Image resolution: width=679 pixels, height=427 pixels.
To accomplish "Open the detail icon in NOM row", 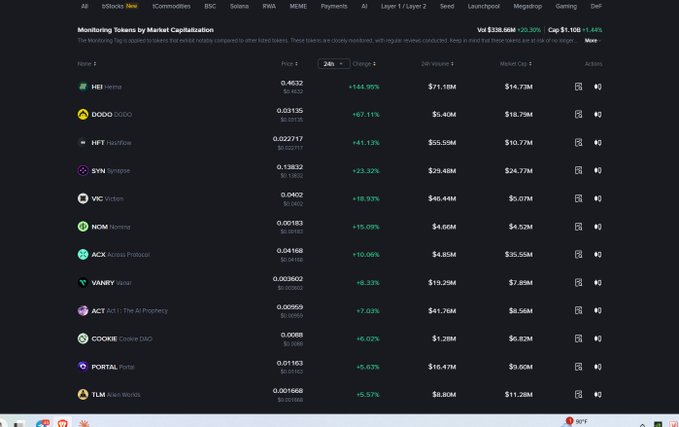I will [578, 226].
